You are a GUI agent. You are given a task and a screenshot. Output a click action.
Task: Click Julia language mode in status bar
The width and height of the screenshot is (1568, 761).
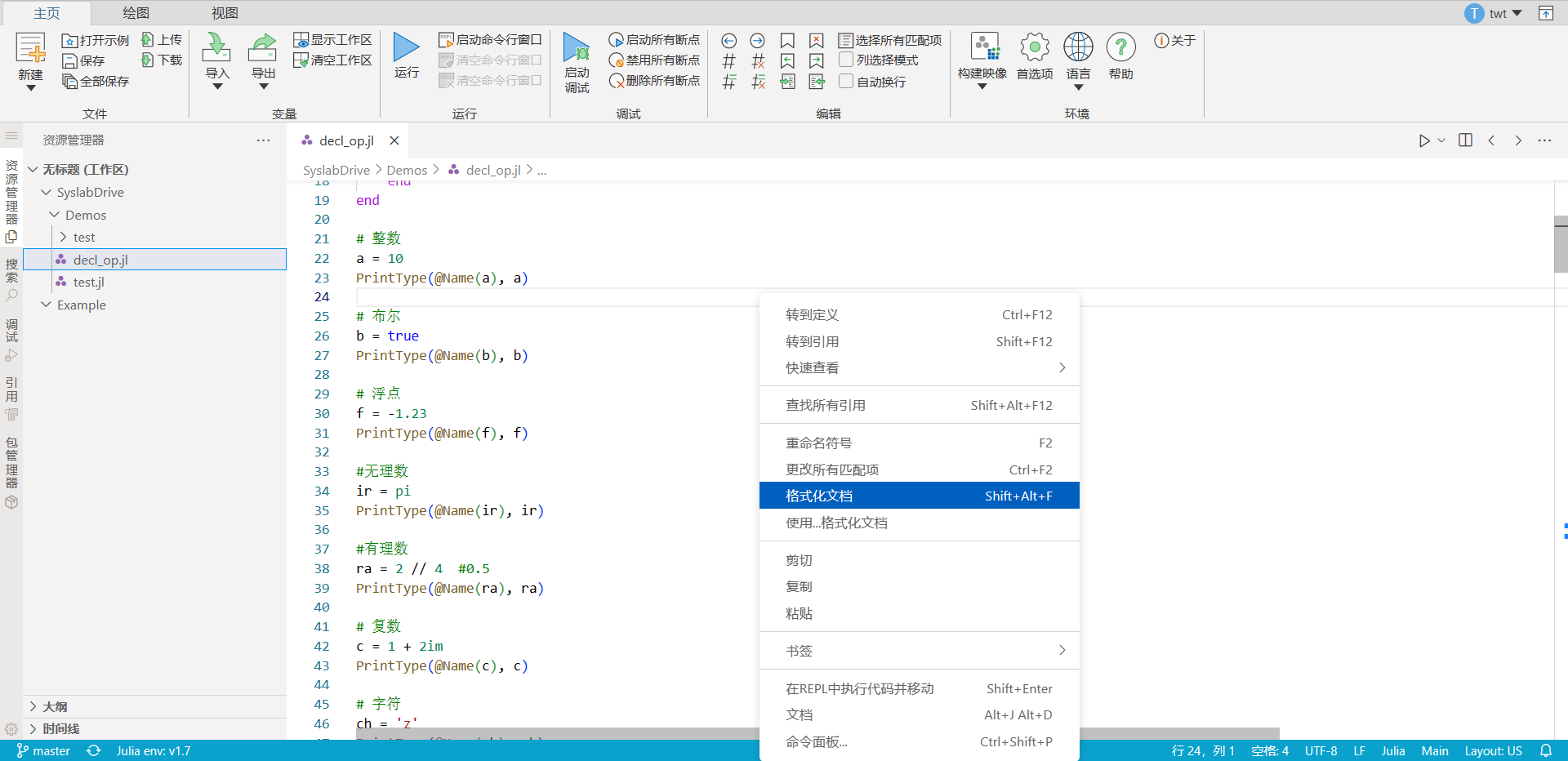(x=1393, y=750)
